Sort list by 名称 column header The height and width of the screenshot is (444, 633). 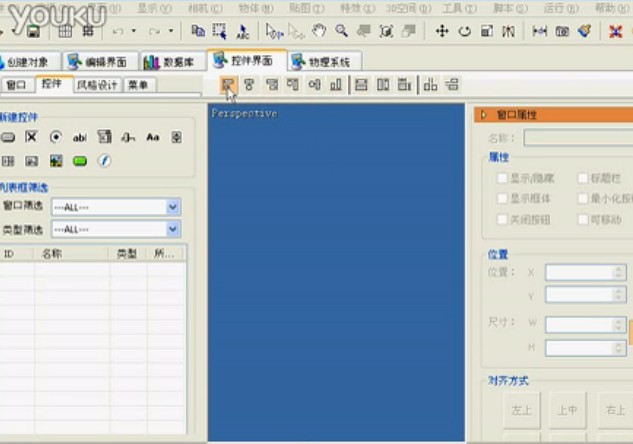(71, 254)
